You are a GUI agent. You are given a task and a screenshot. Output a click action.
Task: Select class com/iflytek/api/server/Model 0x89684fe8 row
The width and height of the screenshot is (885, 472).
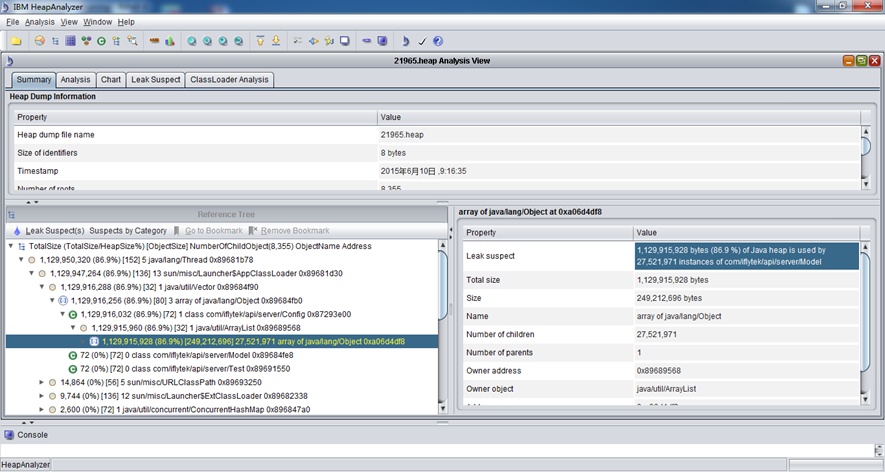pyautogui.click(x=180, y=355)
